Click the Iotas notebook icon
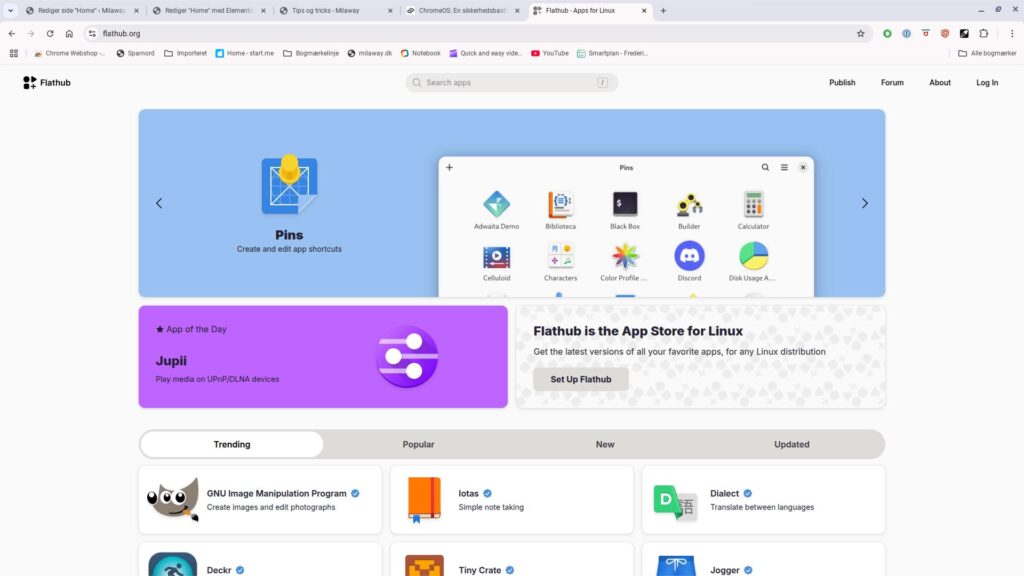Viewport: 1024px width, 576px height. click(x=424, y=499)
